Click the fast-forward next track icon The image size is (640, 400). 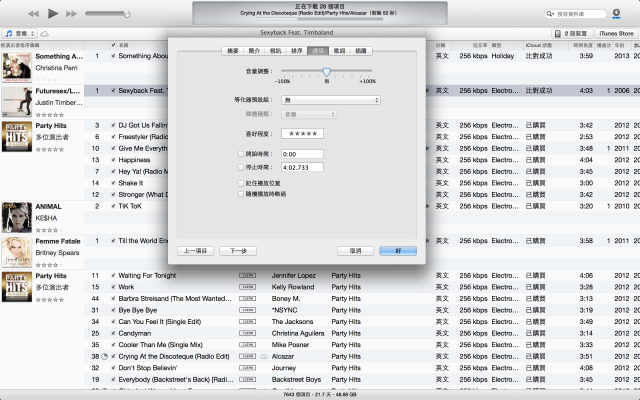tap(71, 14)
